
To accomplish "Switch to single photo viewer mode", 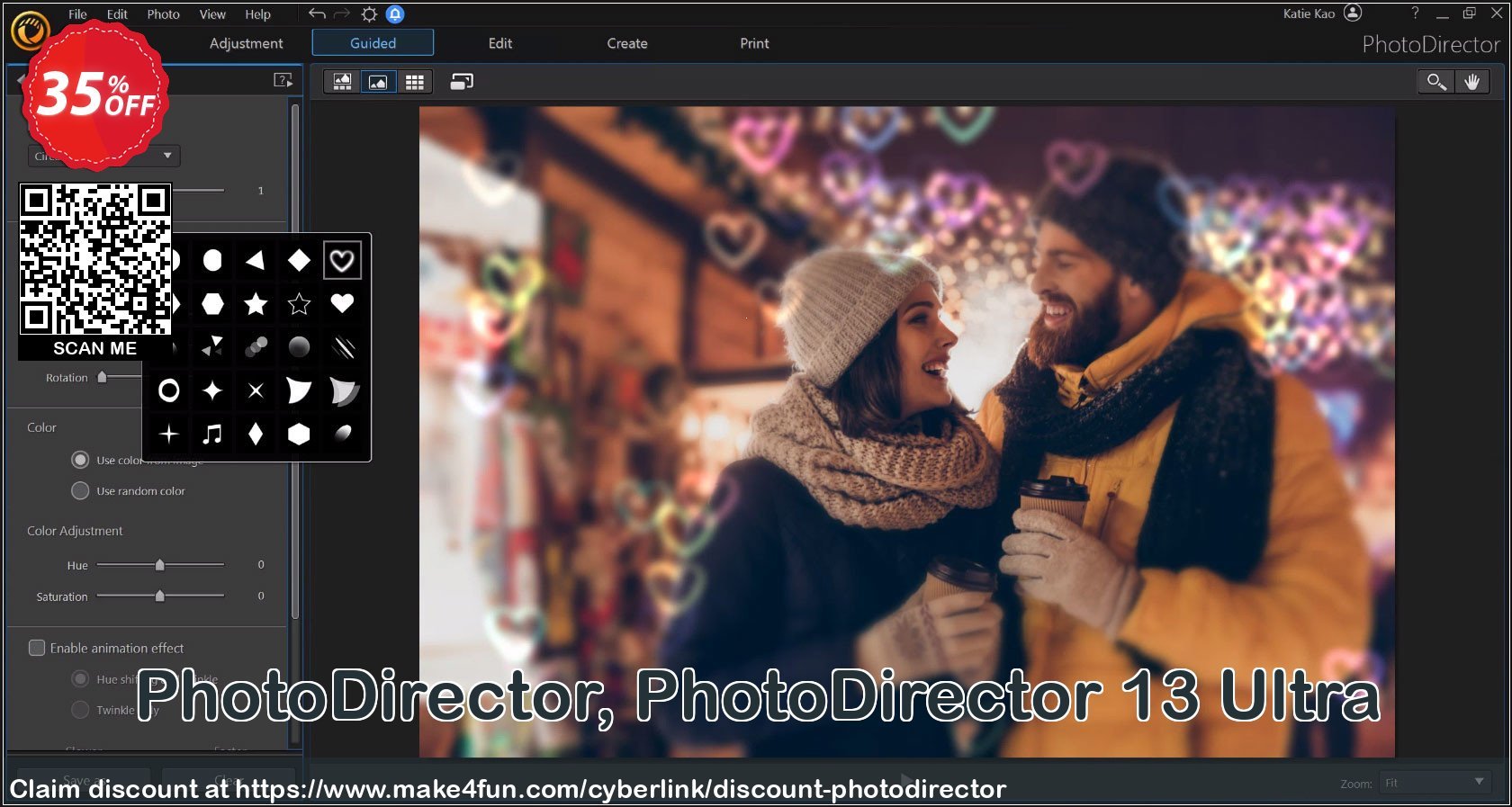I will click(378, 82).
